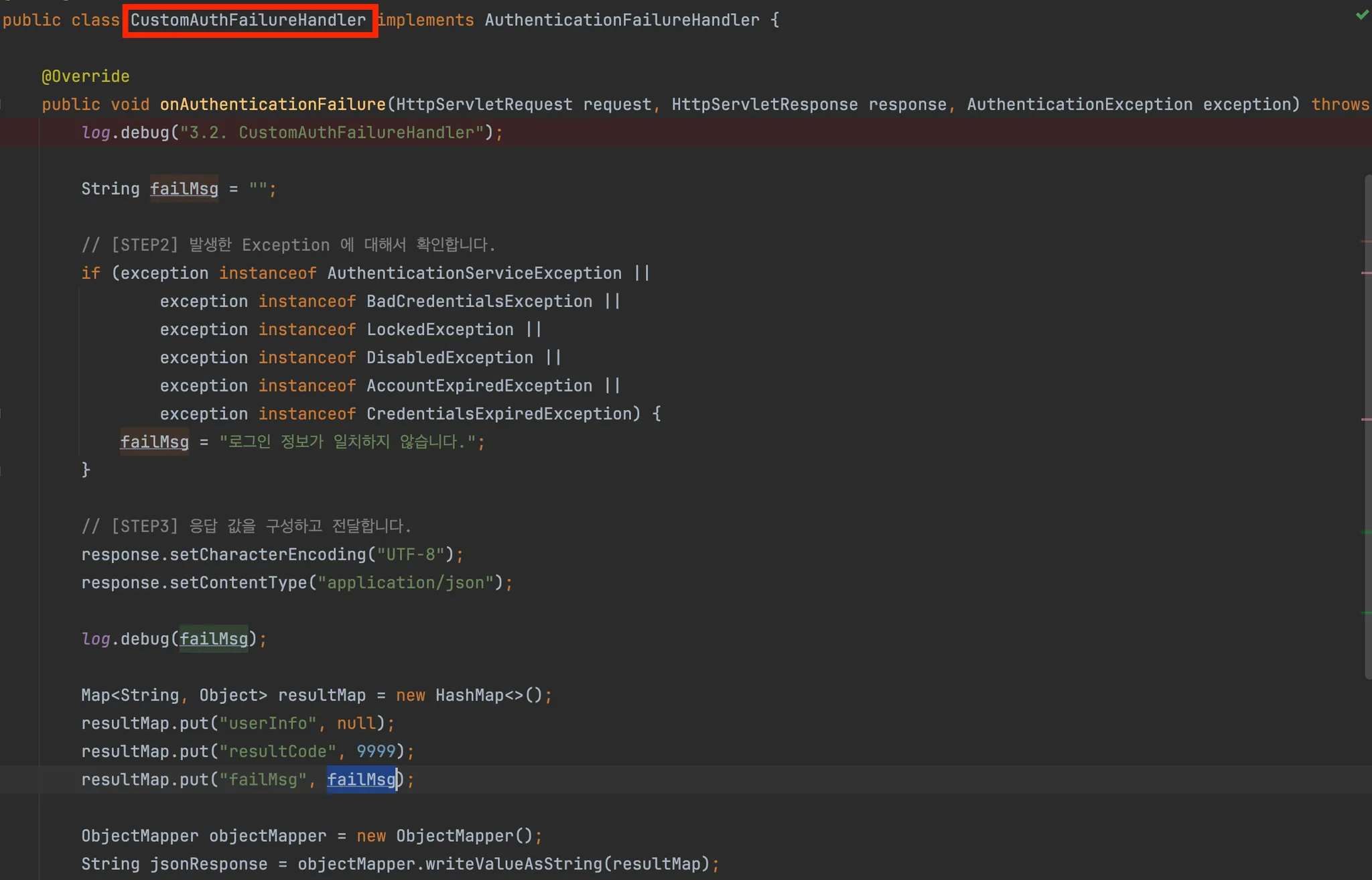
Task: Click the AuthenticationFailureHandler interface name
Action: tap(622, 20)
